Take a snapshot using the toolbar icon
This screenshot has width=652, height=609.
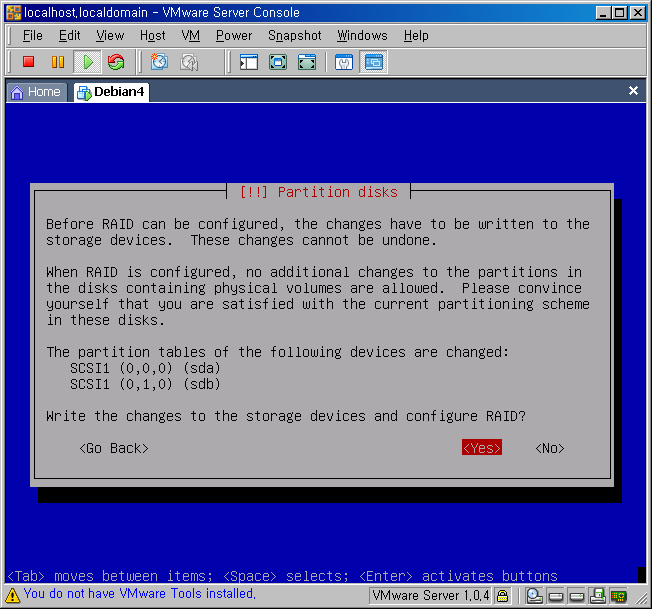159,62
